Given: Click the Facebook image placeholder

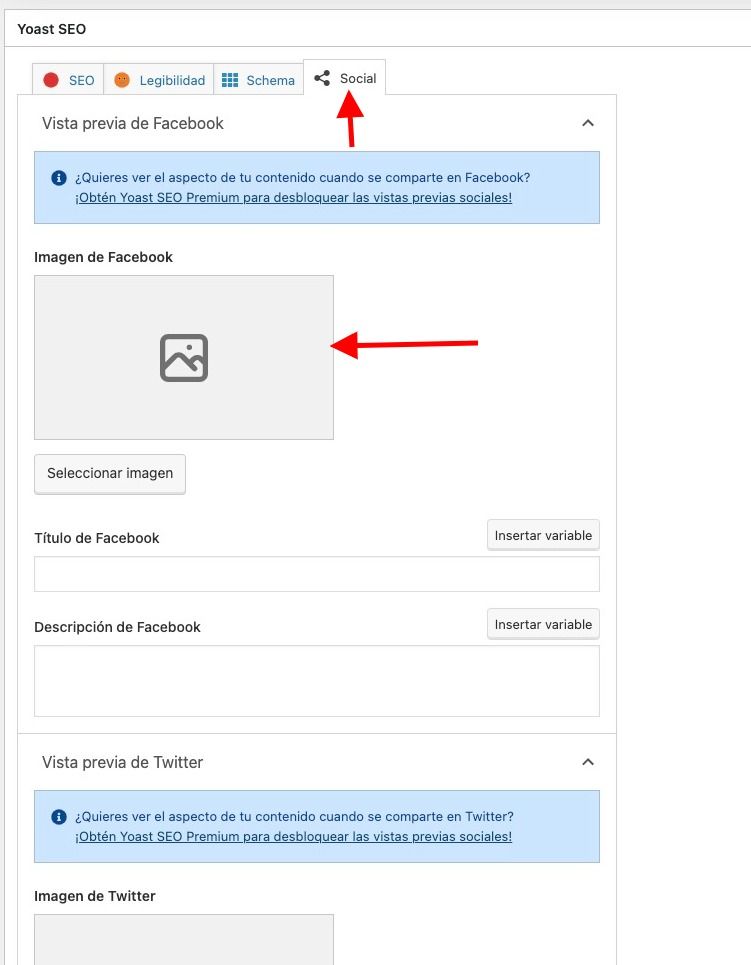Looking at the screenshot, I should (x=184, y=358).
